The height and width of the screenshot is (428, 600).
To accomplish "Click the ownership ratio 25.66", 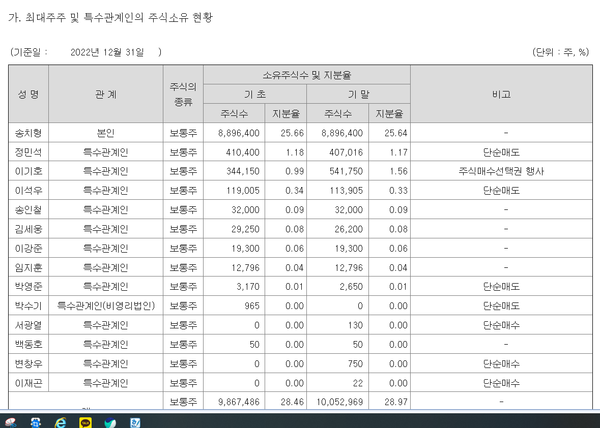I will click(292, 133).
